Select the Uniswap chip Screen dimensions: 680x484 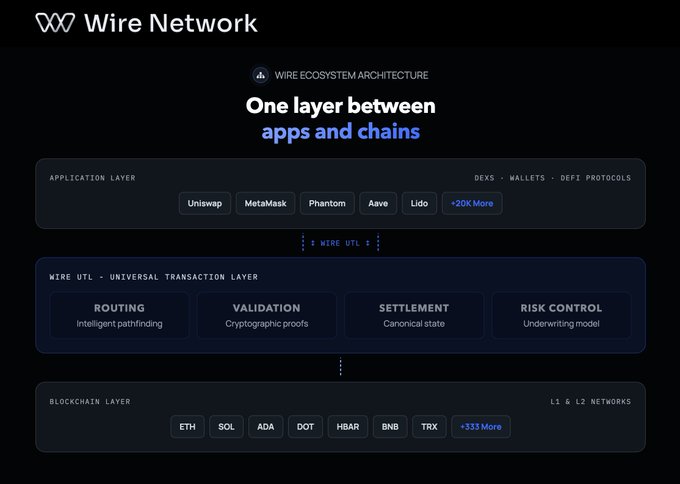pos(205,203)
